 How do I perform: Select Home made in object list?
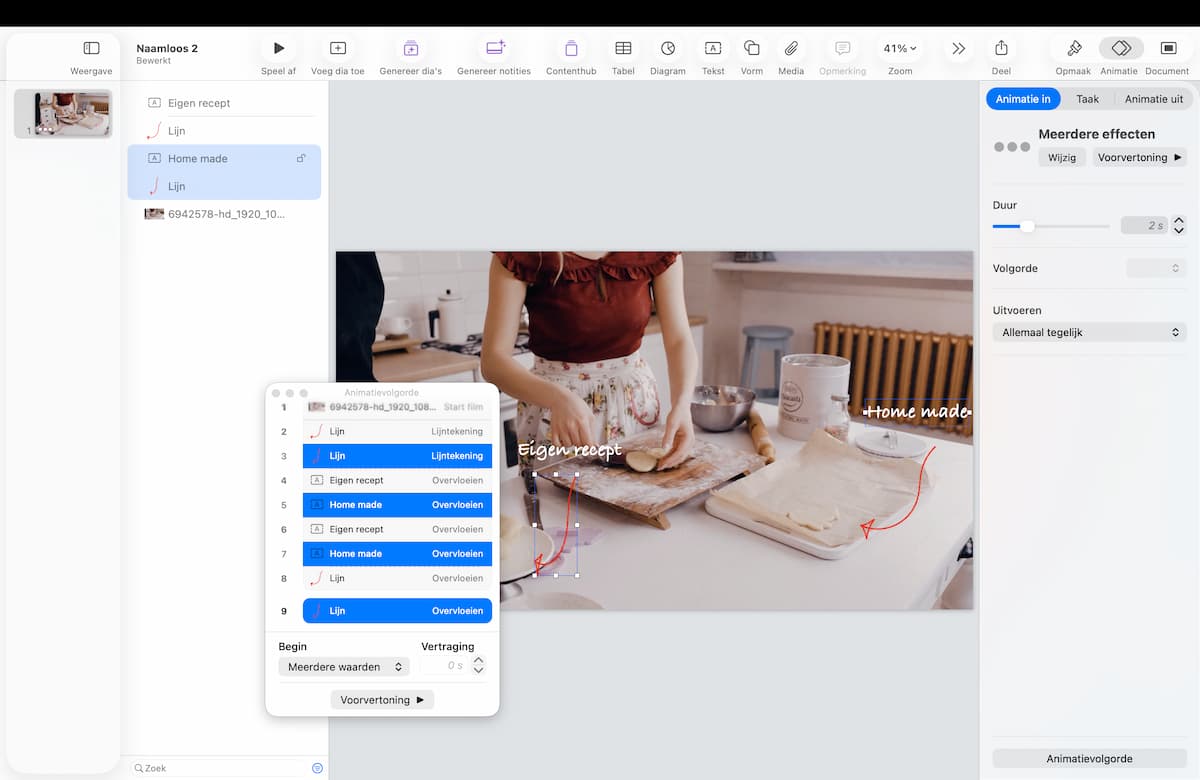click(x=224, y=158)
